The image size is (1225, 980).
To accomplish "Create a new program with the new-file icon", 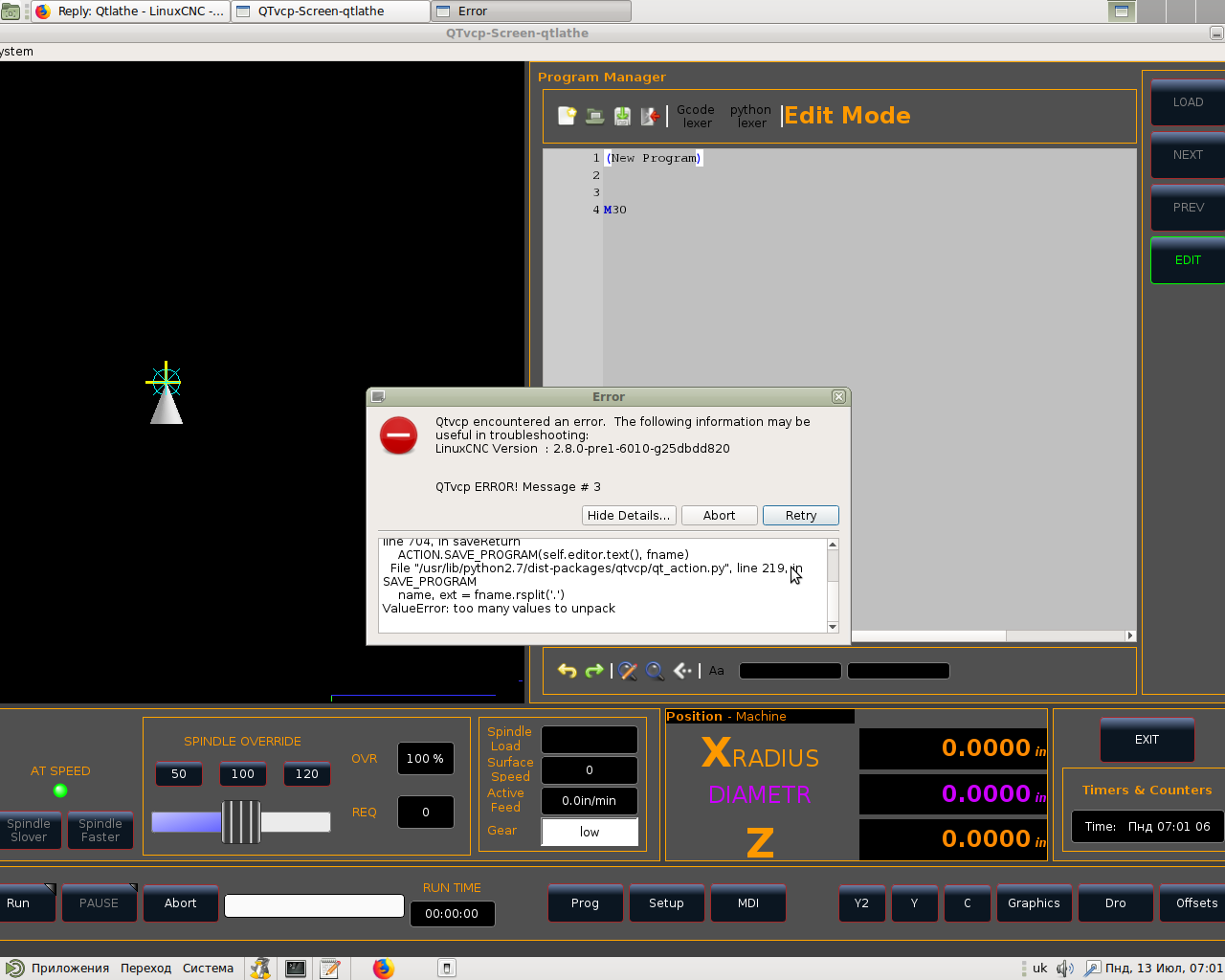I will pyautogui.click(x=568, y=116).
